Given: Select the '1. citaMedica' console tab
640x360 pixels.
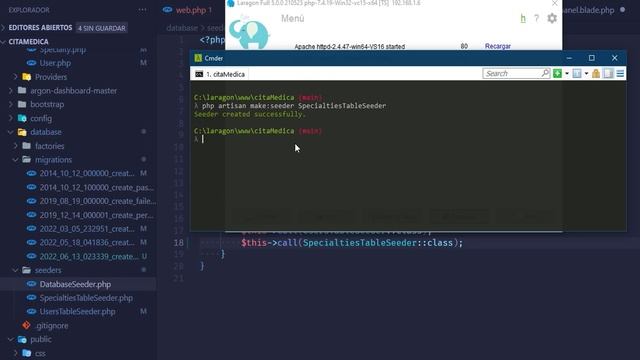Looking at the screenshot, I should [220, 74].
